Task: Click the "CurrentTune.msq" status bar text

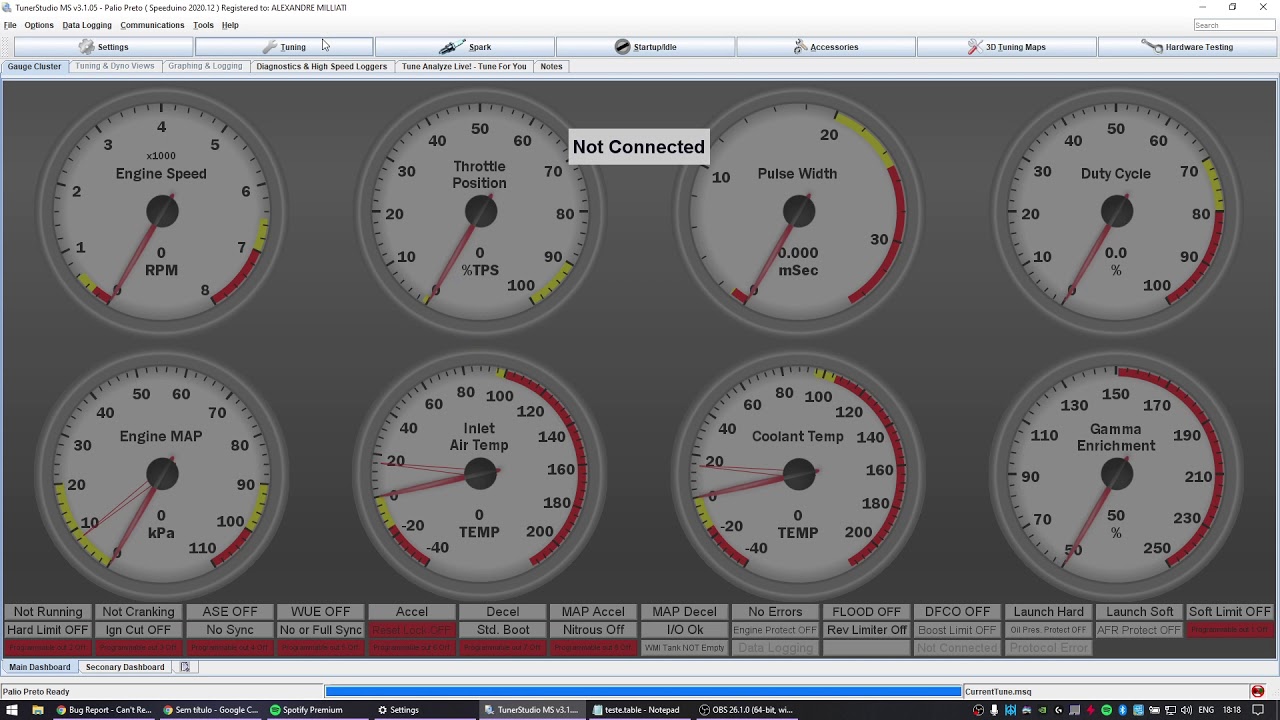Action: [x=998, y=692]
